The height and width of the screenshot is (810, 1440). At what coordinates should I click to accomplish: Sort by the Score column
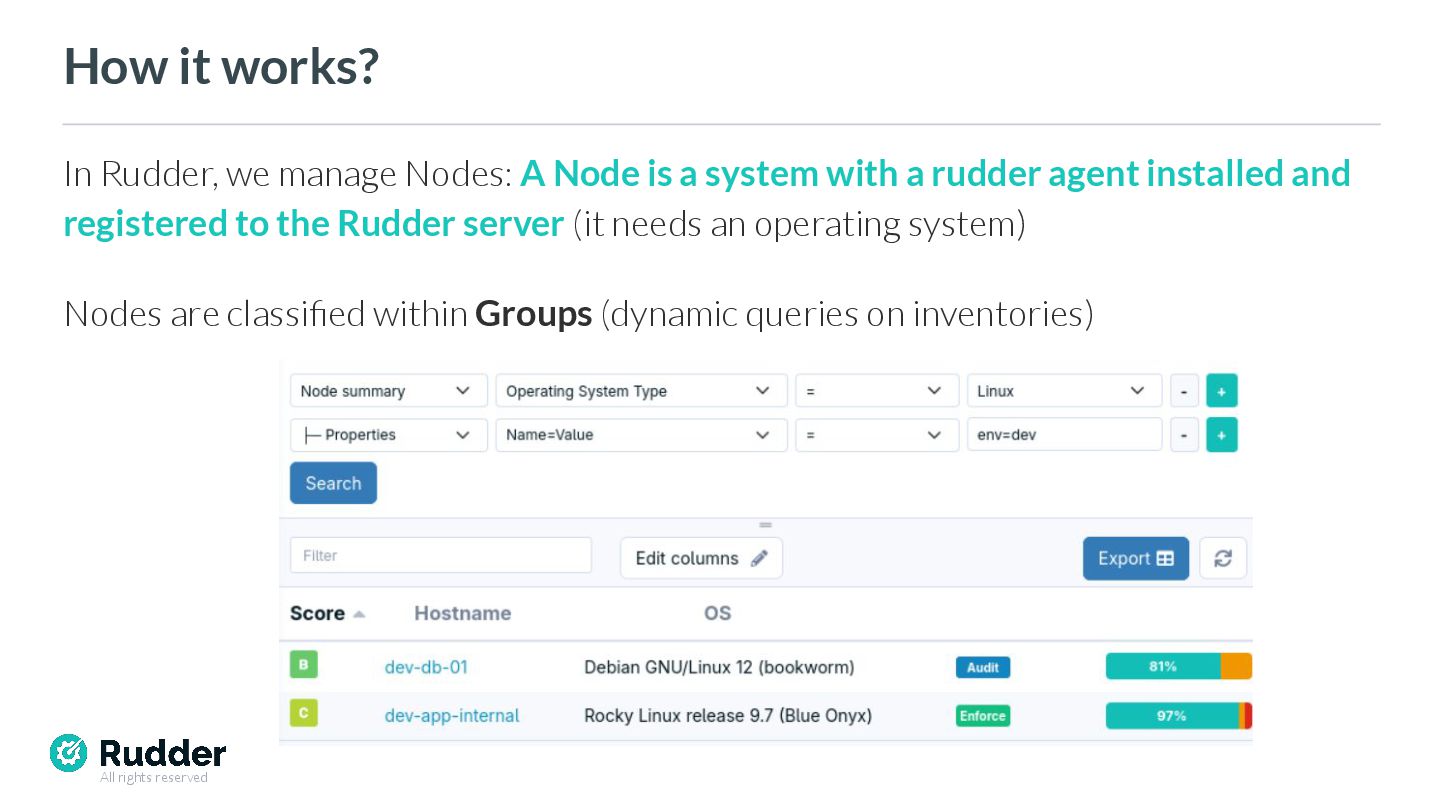[x=327, y=614]
